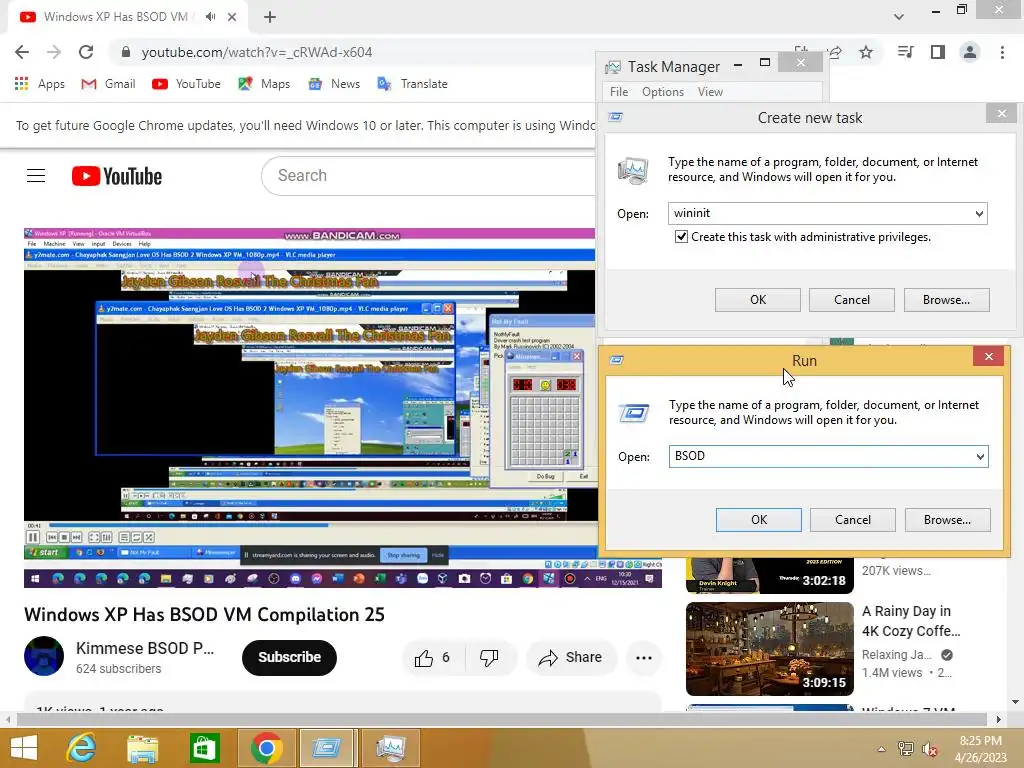Click Browse in Create new task dialog
This screenshot has width=1024, height=768.
click(x=946, y=300)
